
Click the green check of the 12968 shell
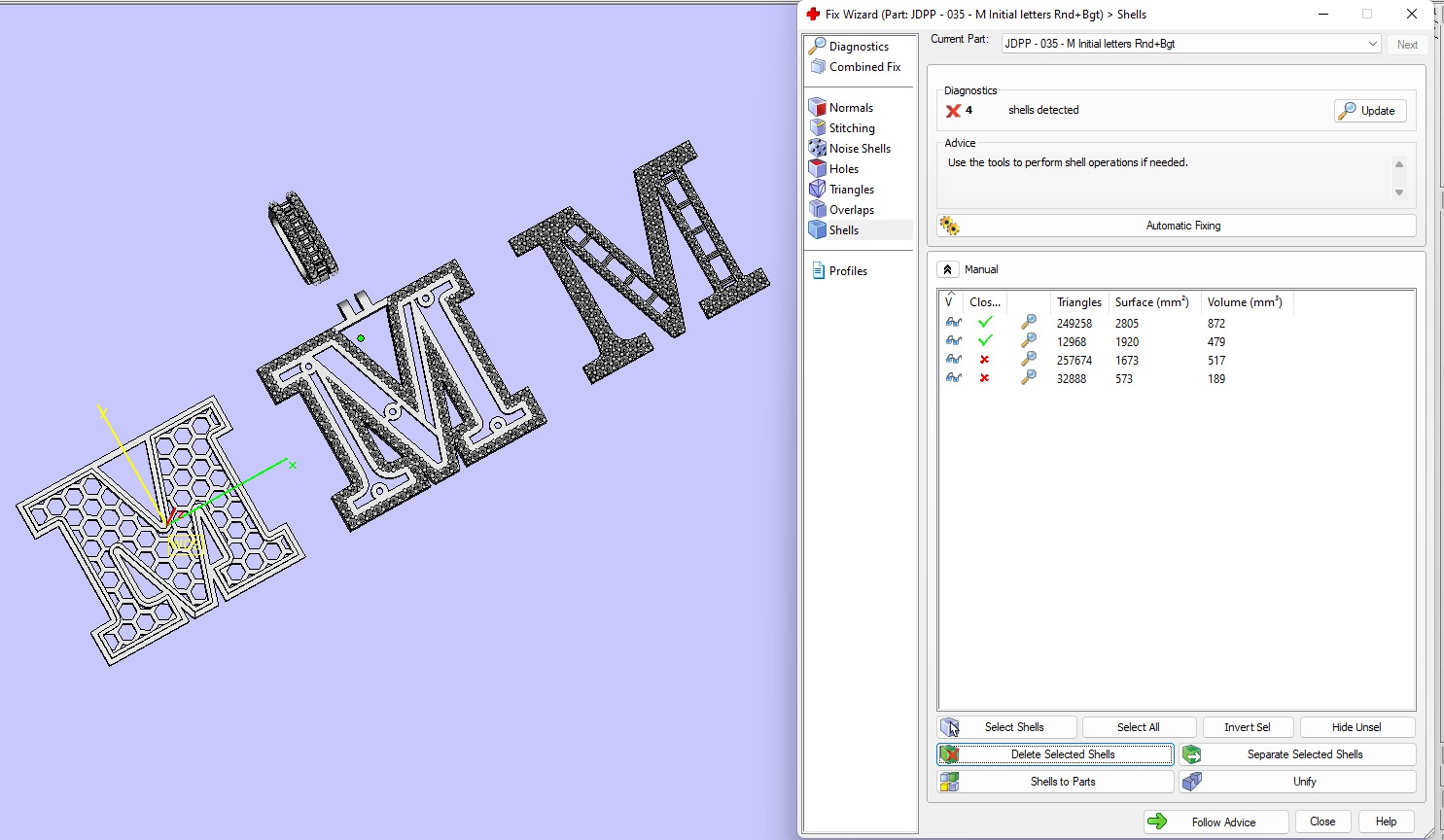pyautogui.click(x=985, y=341)
